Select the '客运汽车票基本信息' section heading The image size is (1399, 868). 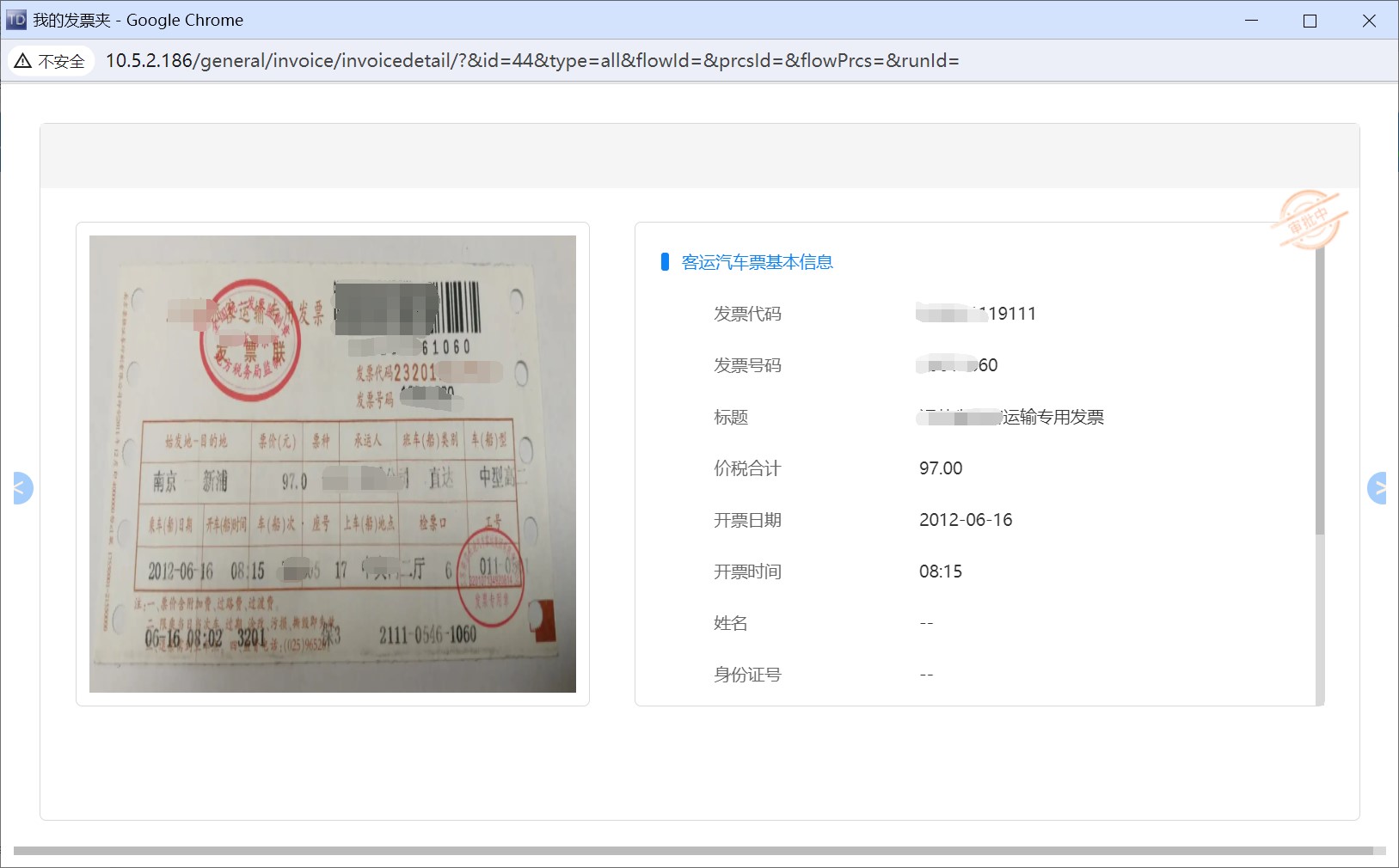[757, 262]
